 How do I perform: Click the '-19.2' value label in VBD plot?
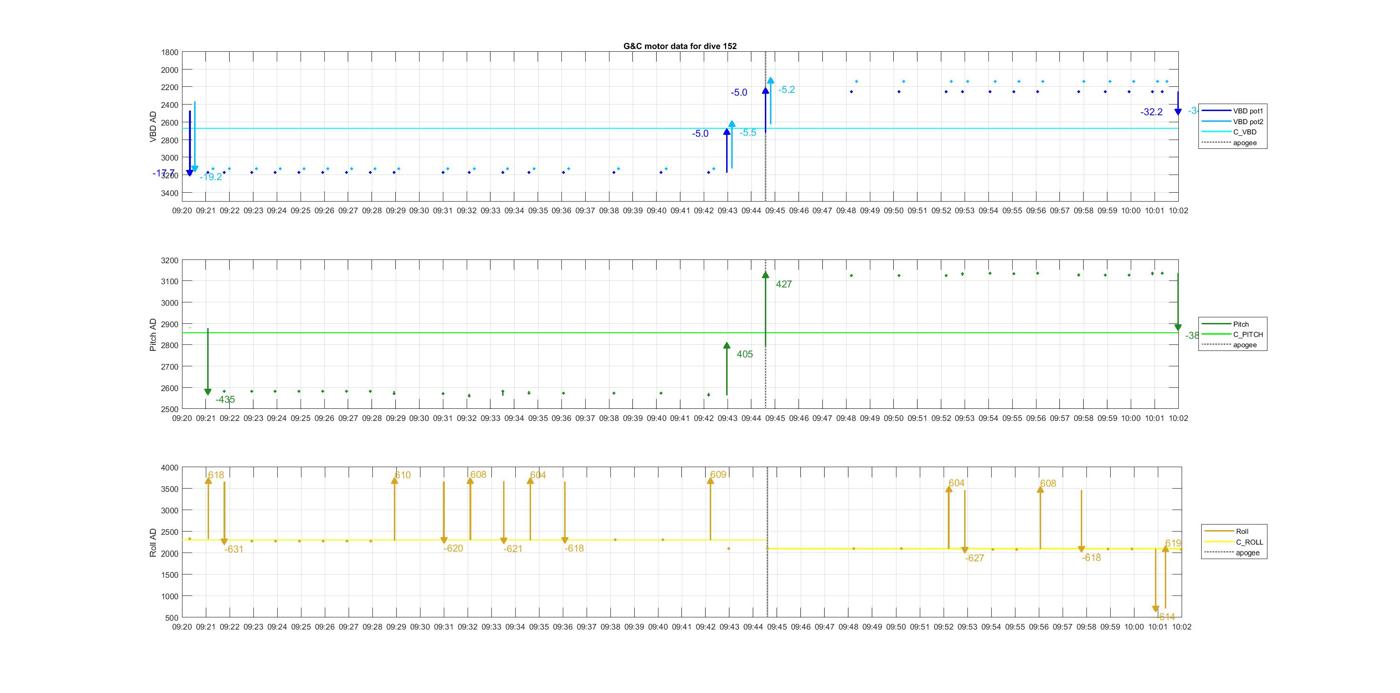[211, 177]
